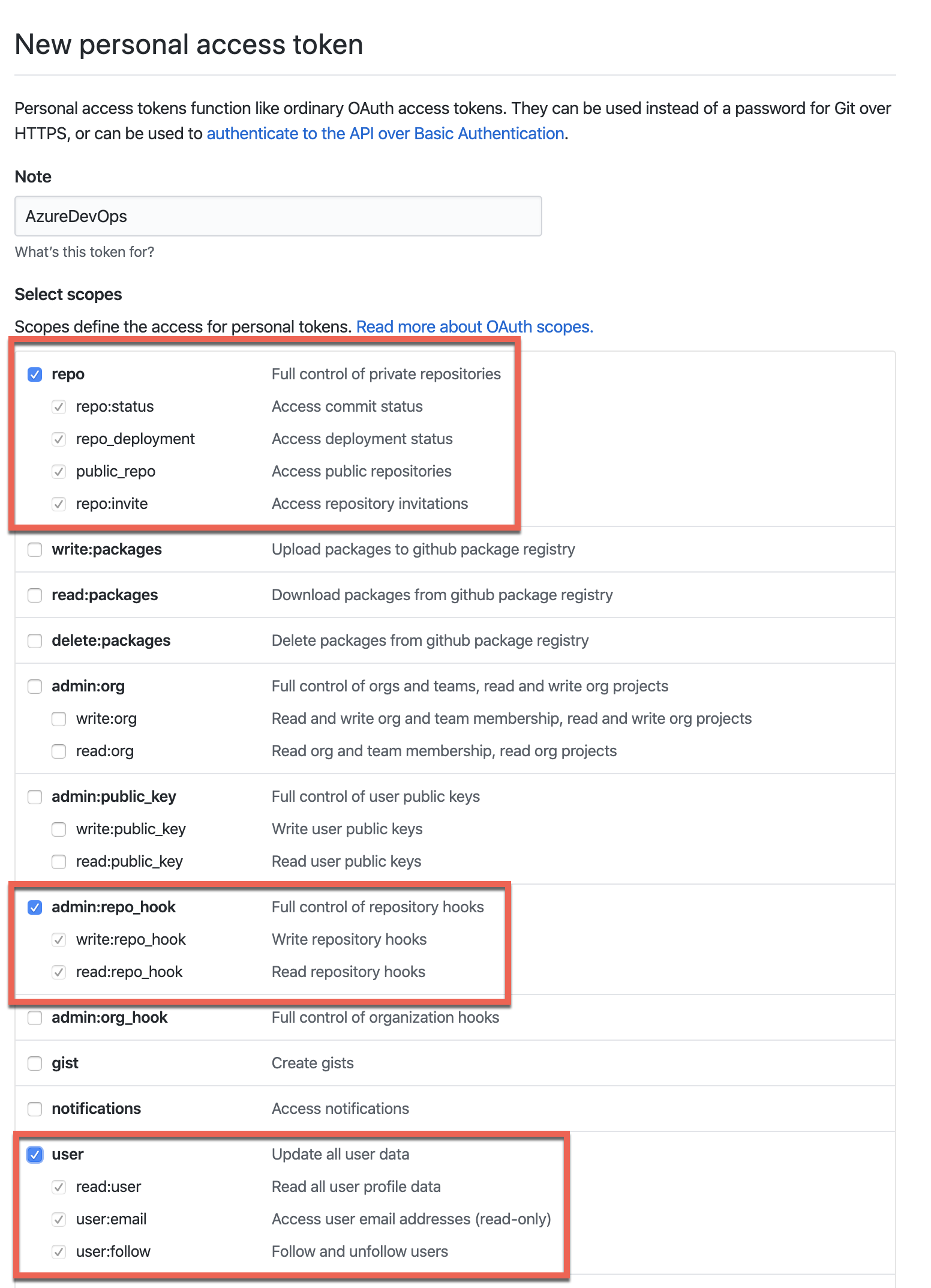Enable the admin:org_hook scope
The height and width of the screenshot is (1288, 931).
point(35,1018)
